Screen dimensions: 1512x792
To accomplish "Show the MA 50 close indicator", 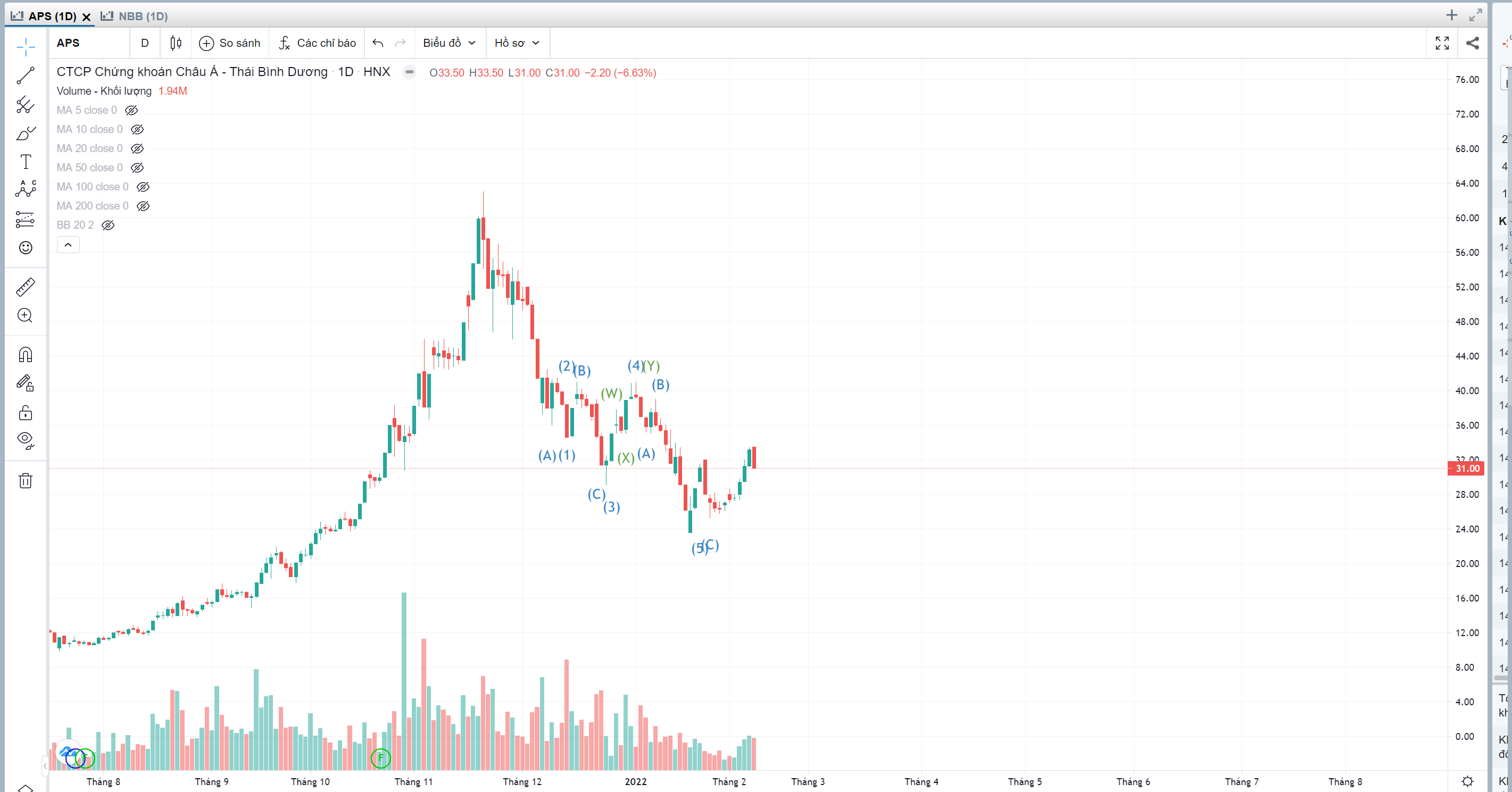I will pyautogui.click(x=137, y=168).
